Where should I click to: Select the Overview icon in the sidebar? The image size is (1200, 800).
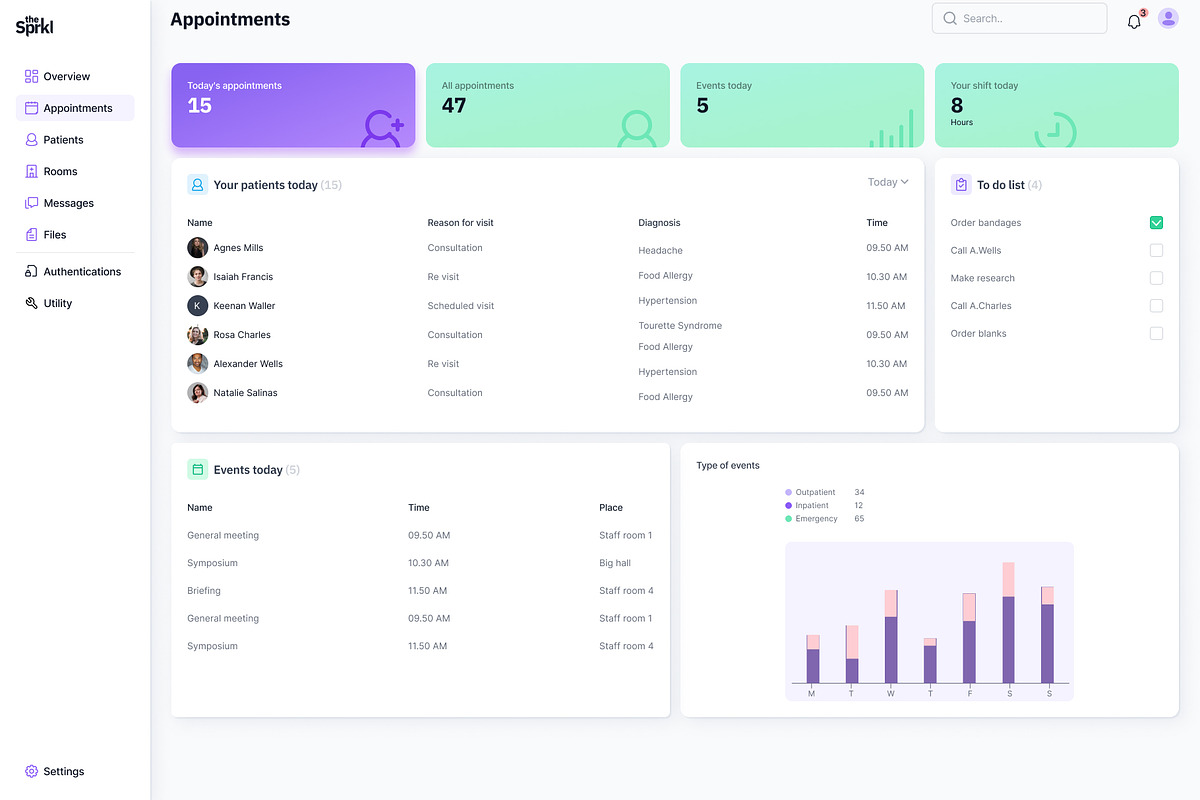tap(31, 76)
